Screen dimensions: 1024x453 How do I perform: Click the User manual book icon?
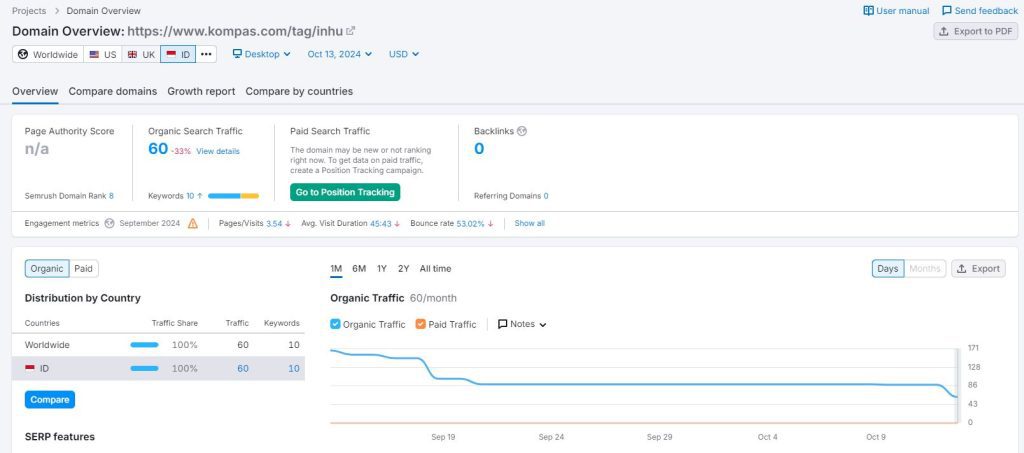[x=868, y=10]
